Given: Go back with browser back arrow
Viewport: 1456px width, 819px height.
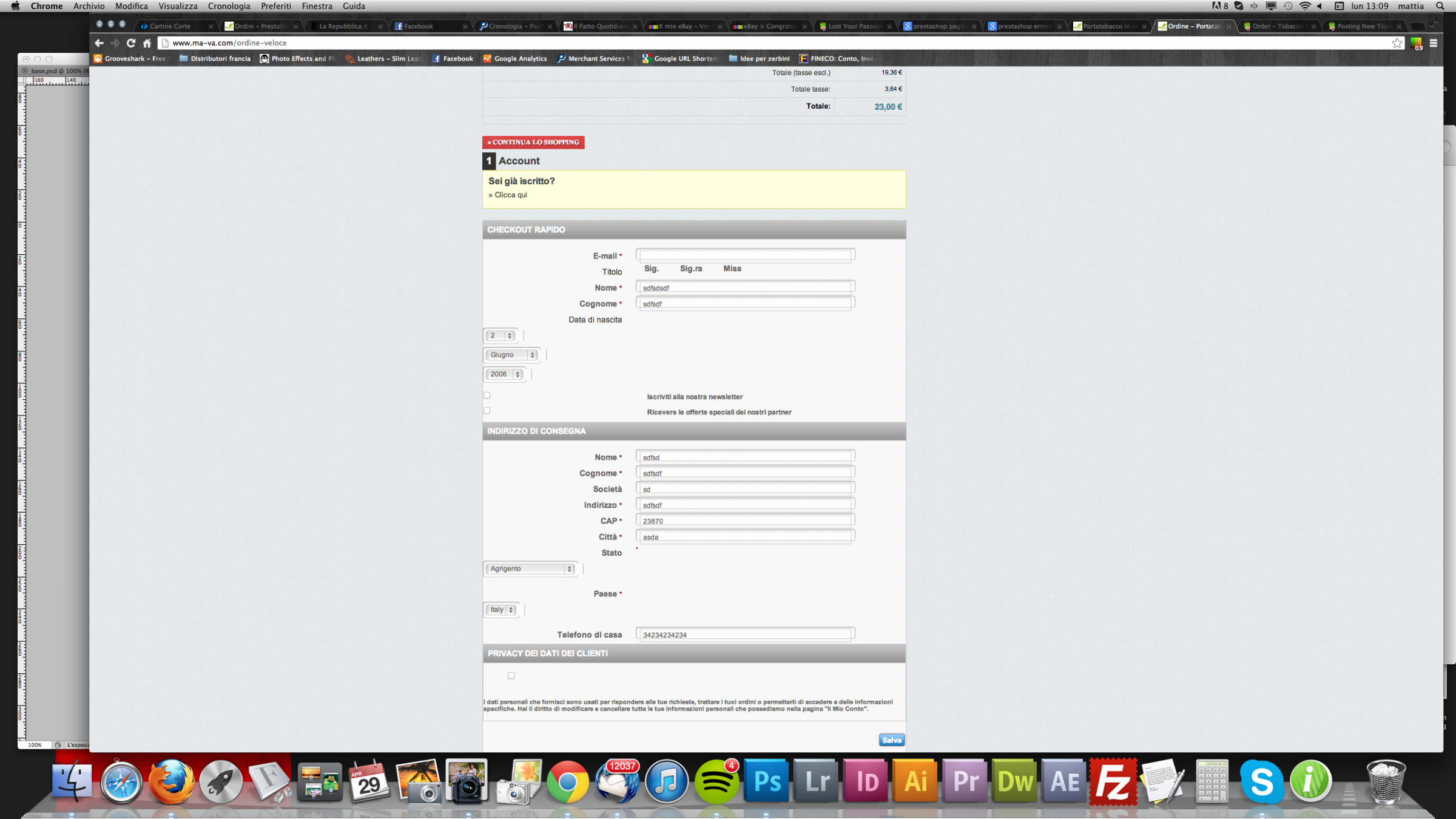Looking at the screenshot, I should click(x=99, y=43).
